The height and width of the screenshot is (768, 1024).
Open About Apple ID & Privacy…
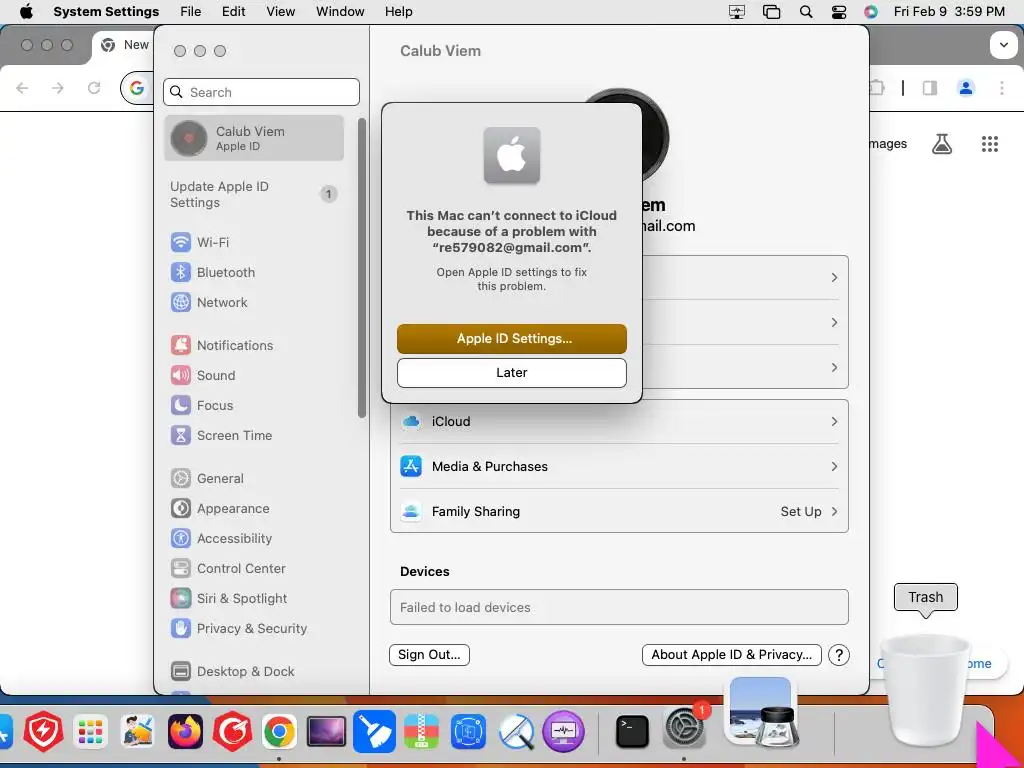pos(731,655)
